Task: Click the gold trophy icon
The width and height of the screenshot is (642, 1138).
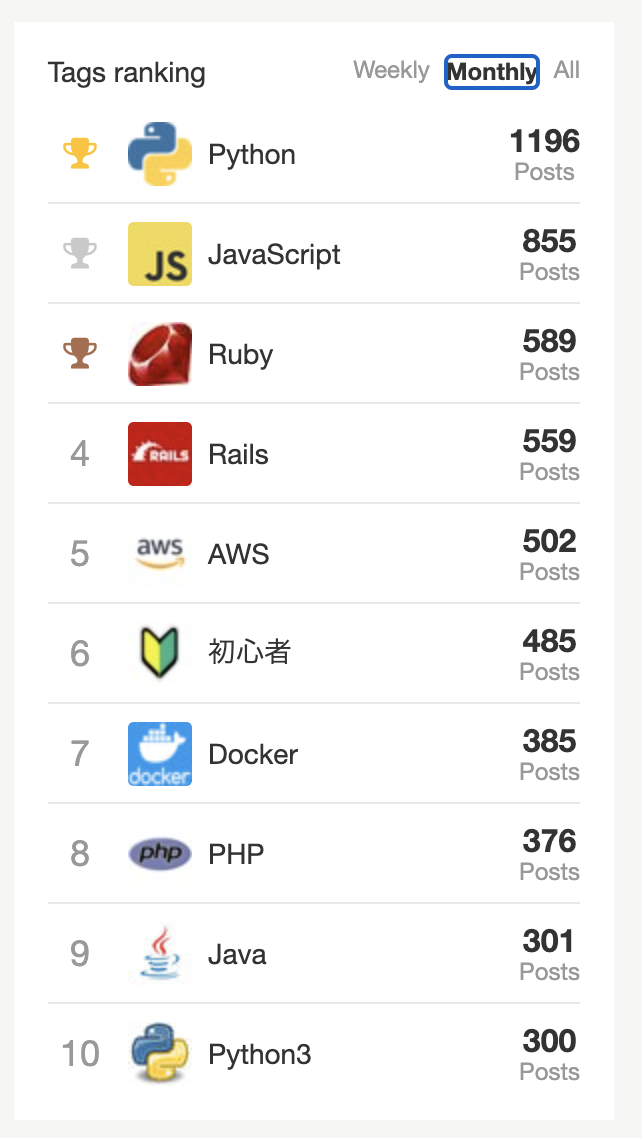Action: [80, 154]
